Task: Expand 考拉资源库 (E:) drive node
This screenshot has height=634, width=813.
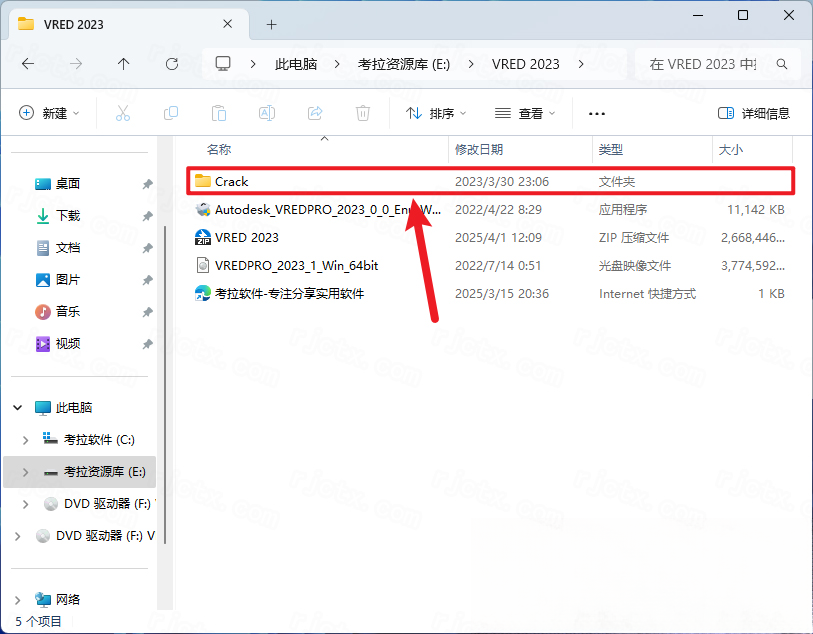Action: 25,472
